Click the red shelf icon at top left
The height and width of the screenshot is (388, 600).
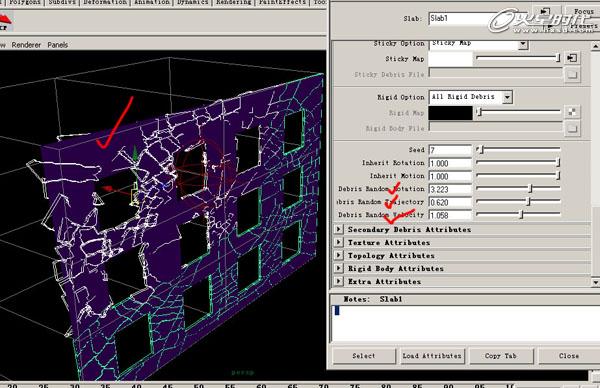tap(5, 22)
